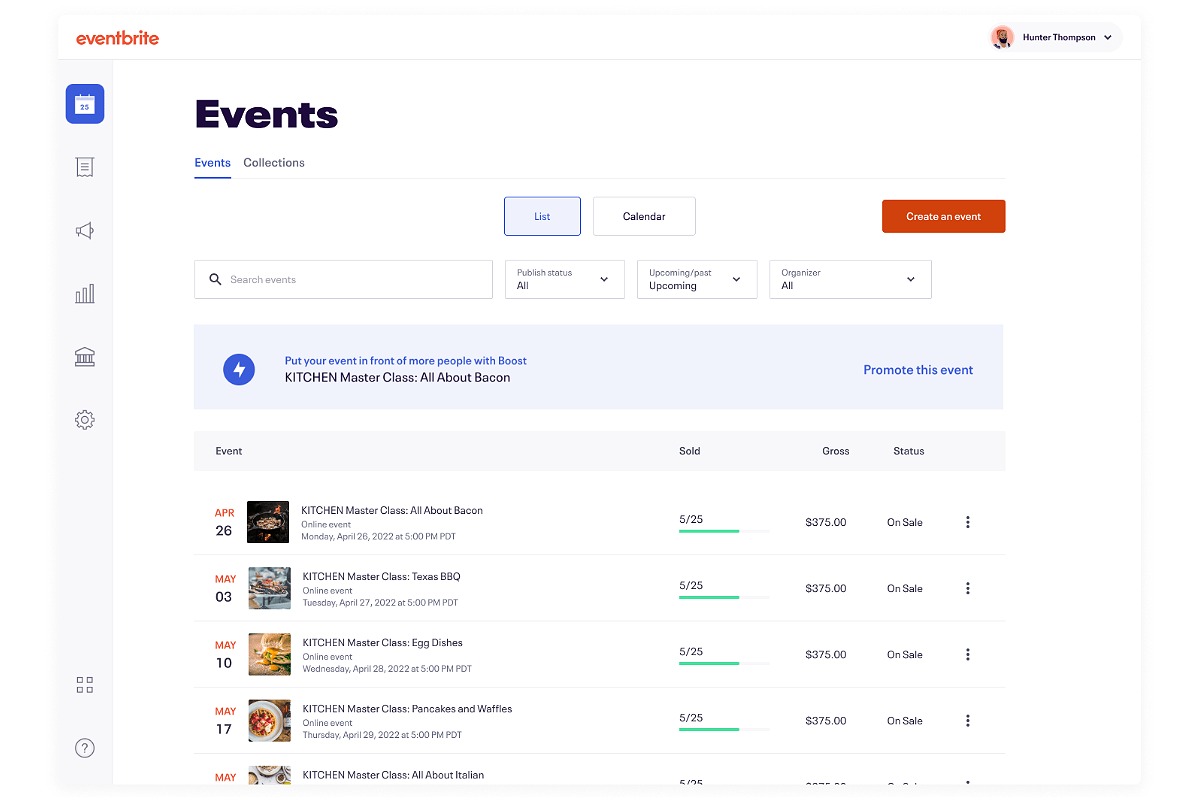Focus the Search events field

tap(343, 279)
